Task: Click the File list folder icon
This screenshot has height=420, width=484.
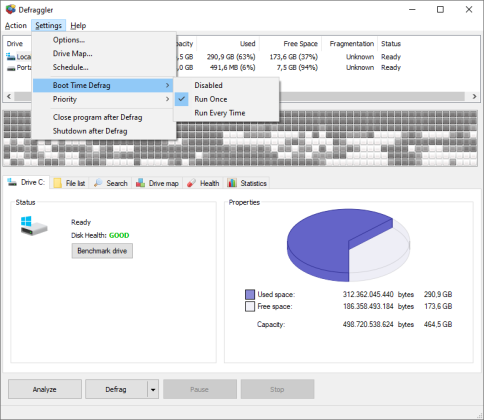Action: (x=58, y=183)
